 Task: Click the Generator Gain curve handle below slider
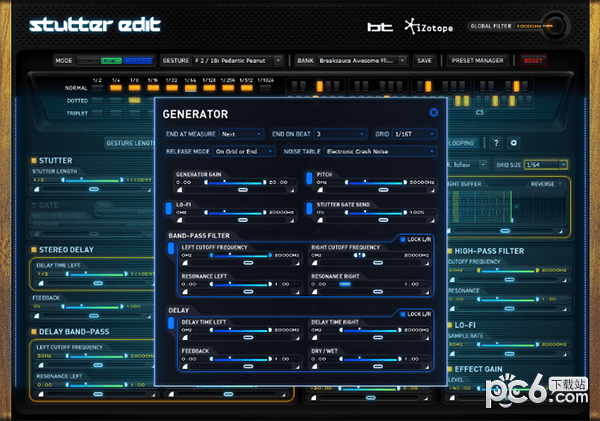243,190
